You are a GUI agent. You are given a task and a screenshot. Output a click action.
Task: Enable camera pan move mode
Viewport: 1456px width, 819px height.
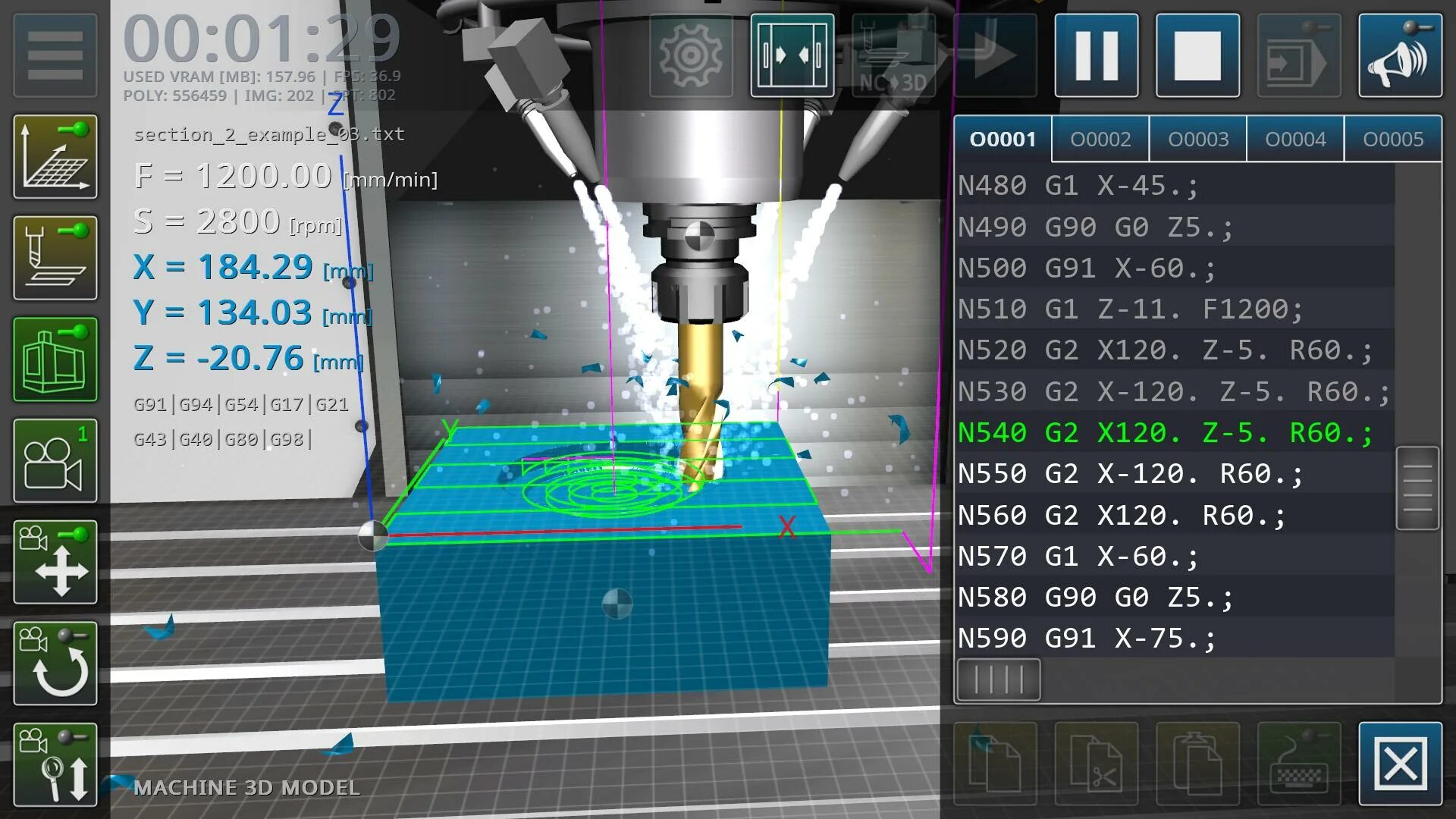click(55, 562)
